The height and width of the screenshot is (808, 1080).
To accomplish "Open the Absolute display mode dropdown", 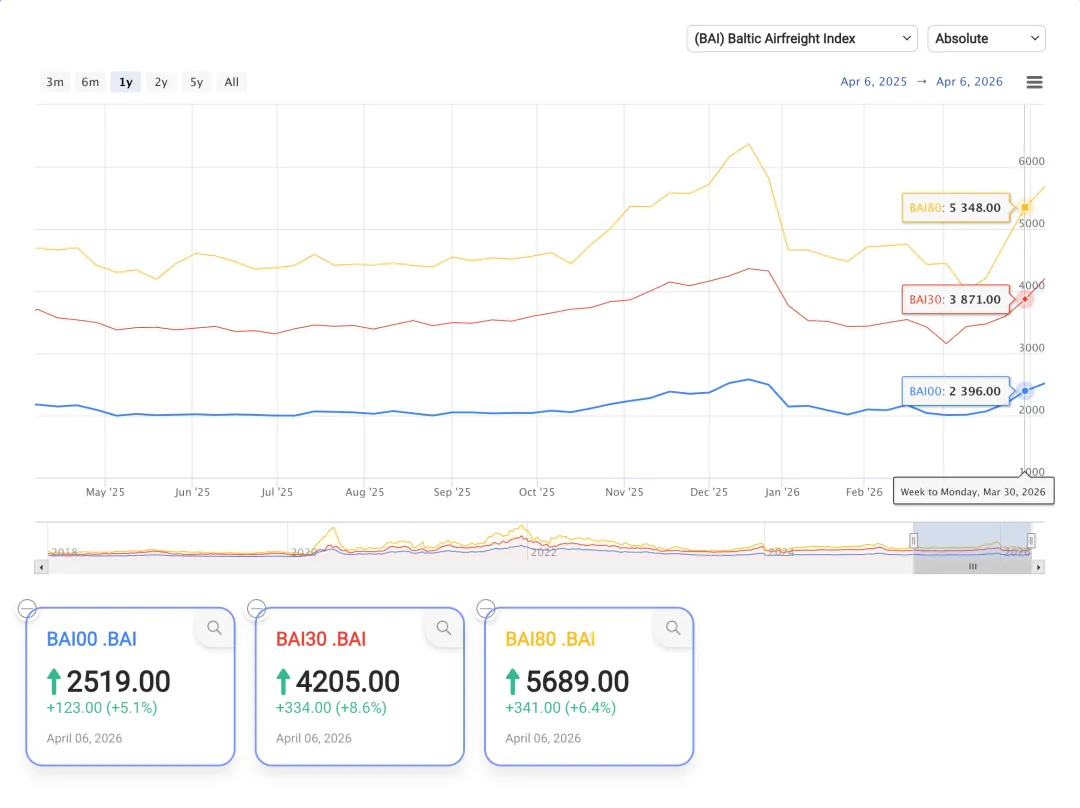I will (x=986, y=38).
